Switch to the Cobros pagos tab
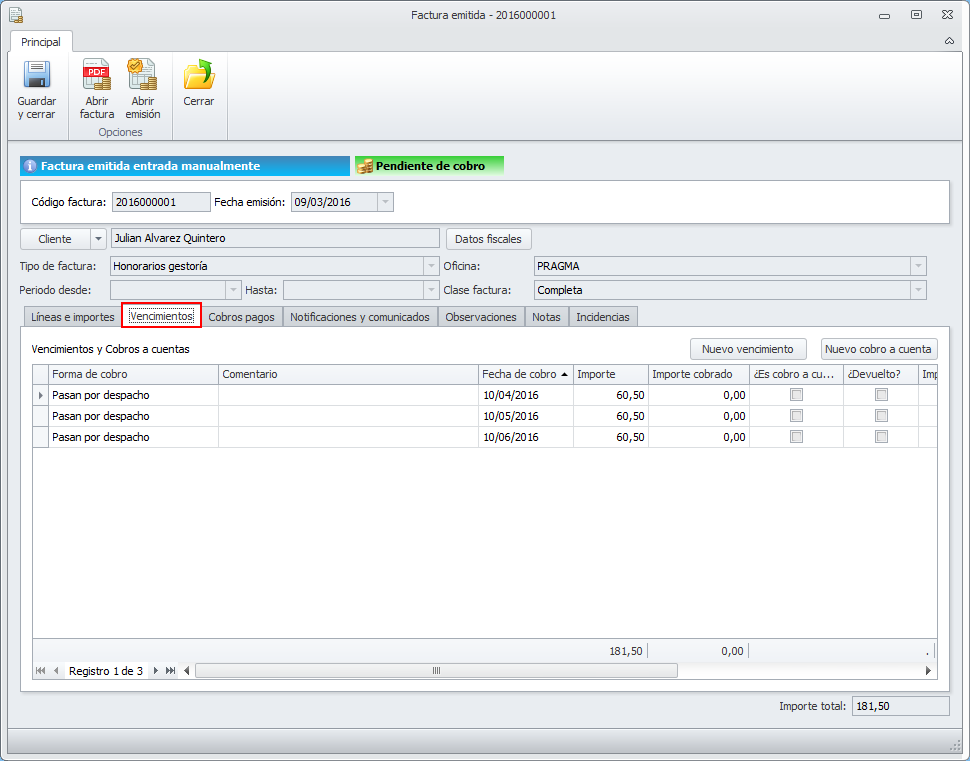The height and width of the screenshot is (761, 970). point(241,317)
